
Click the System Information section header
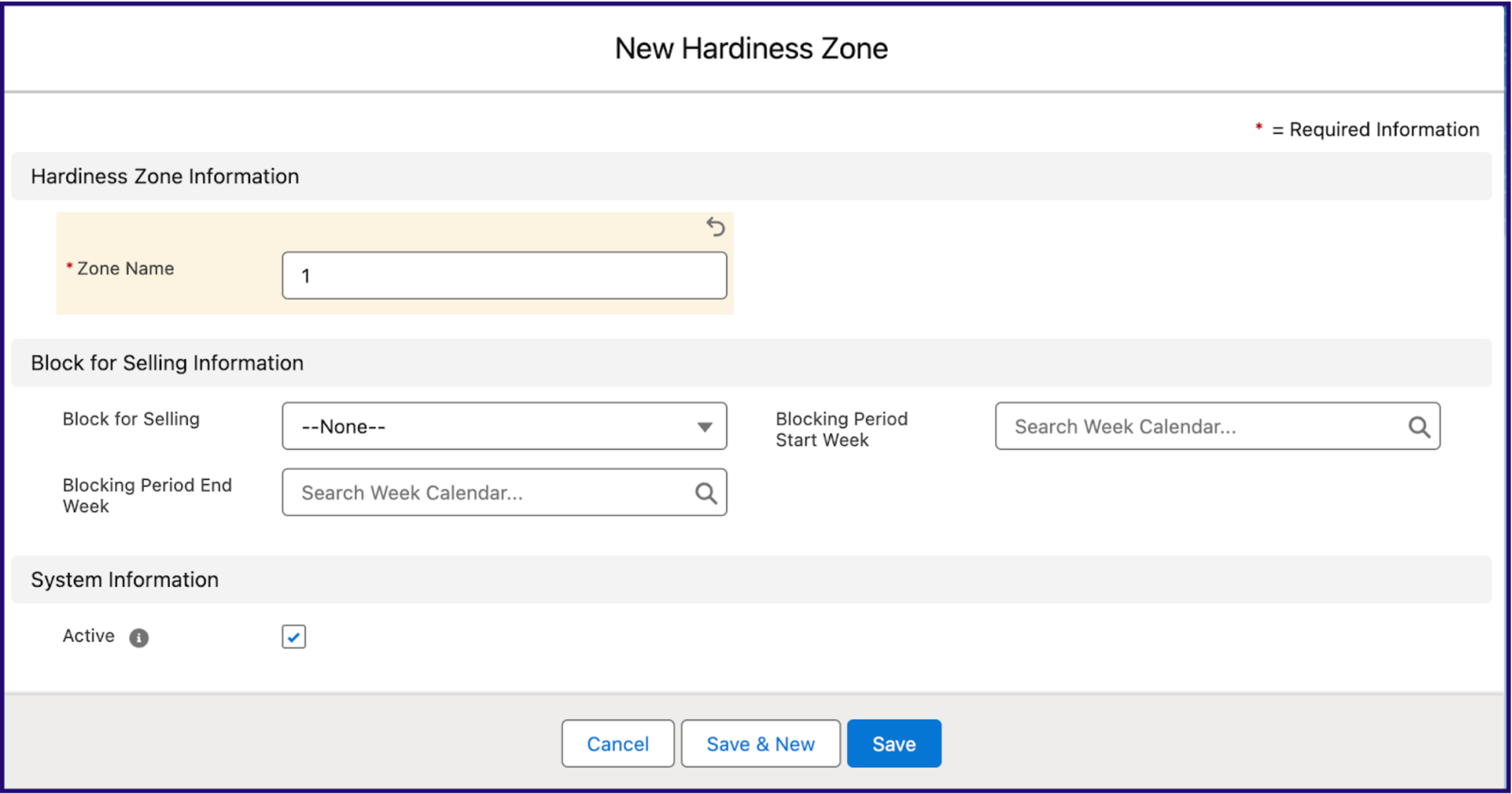click(x=751, y=579)
